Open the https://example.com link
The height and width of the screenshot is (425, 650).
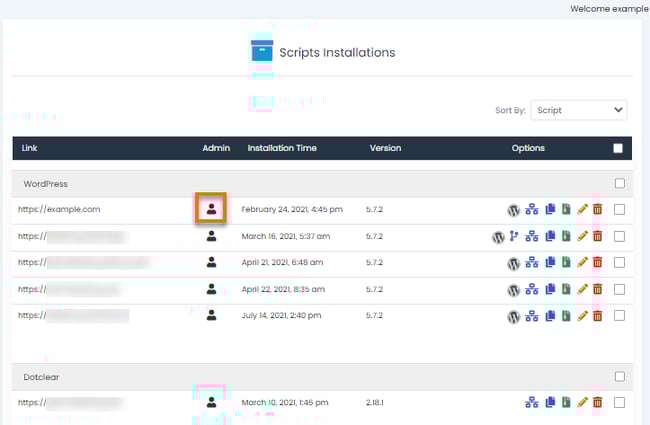click(x=58, y=210)
